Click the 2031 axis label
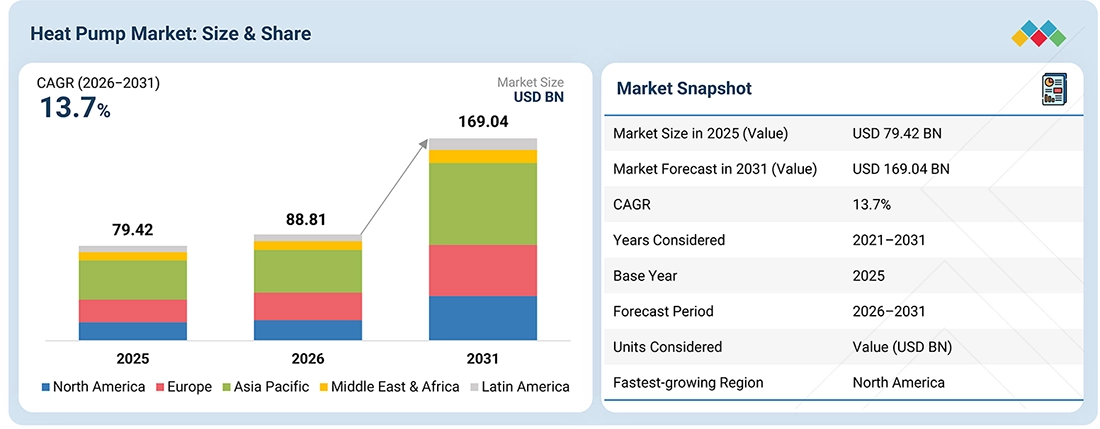 (x=483, y=359)
